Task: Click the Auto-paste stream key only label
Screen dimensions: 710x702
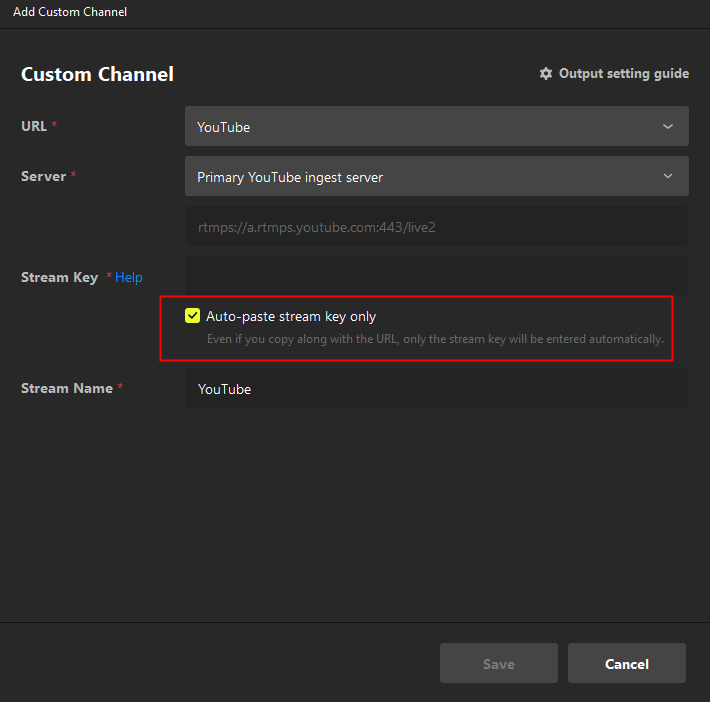Action: [291, 316]
